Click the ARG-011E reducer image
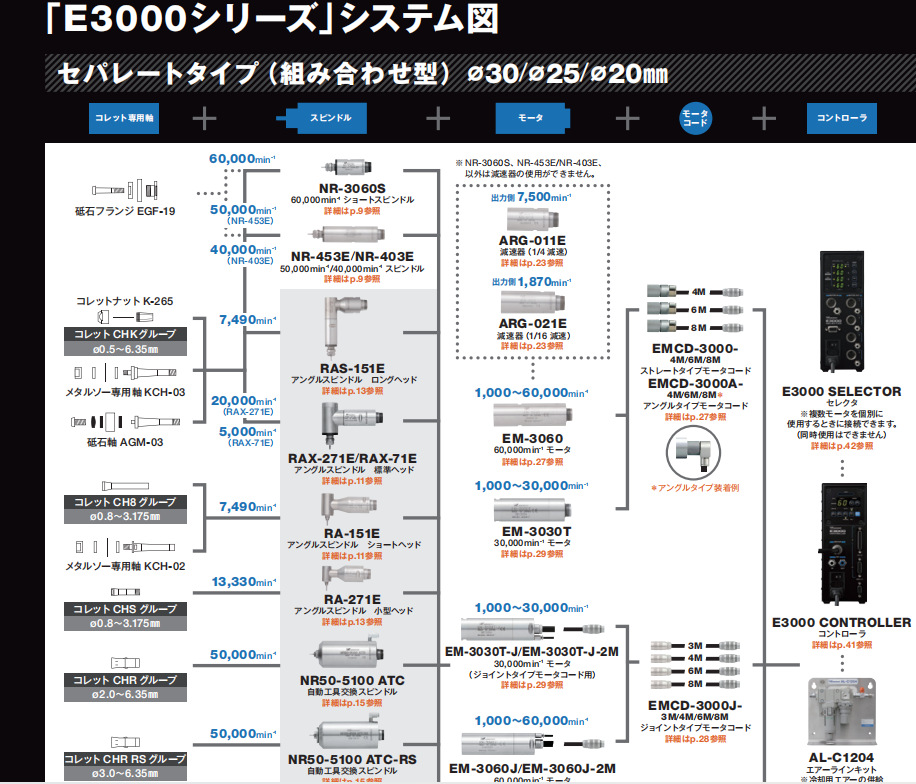916x784 pixels. coord(533,220)
